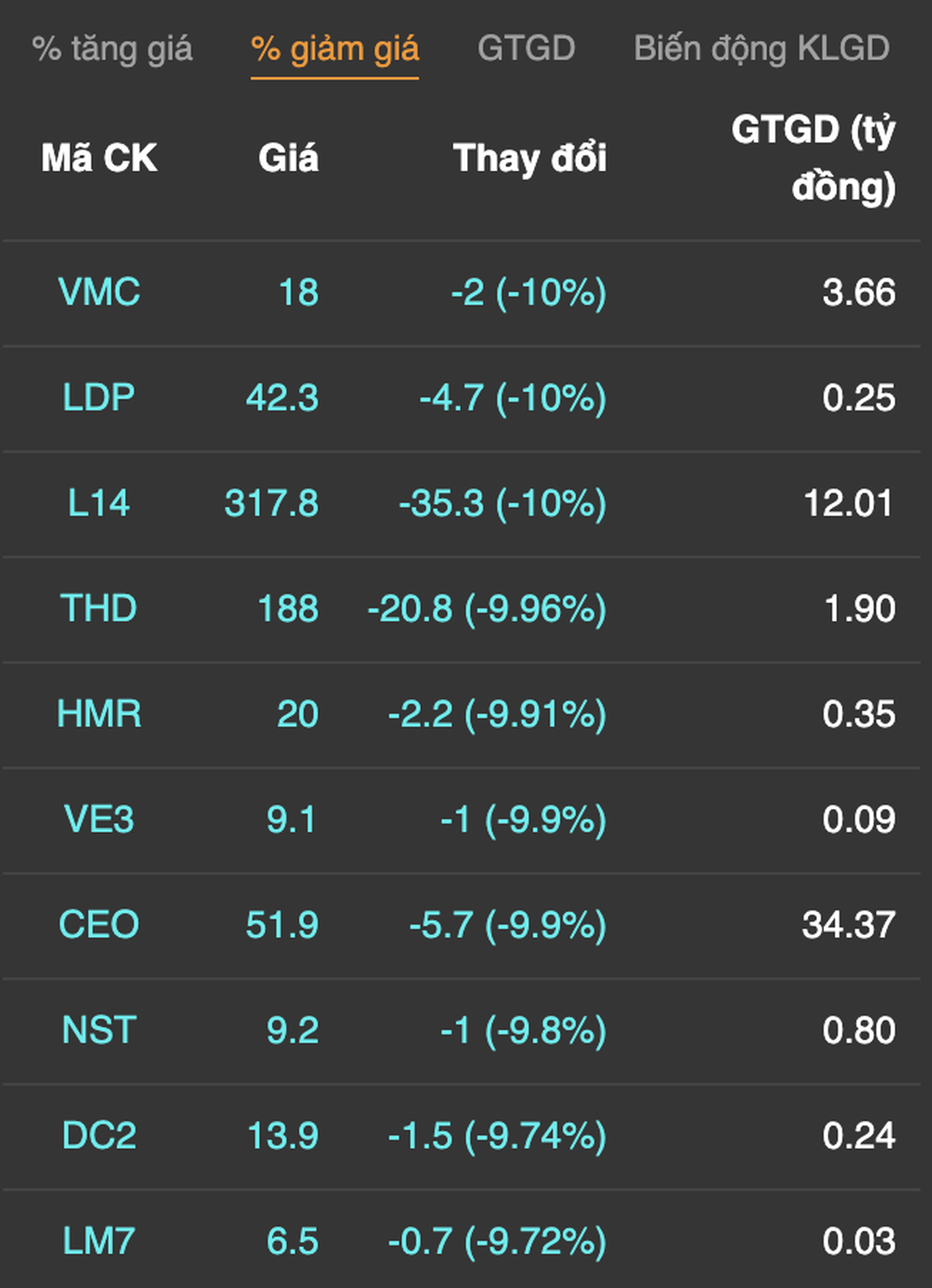
Task: Open the VMC stock ticker
Action: (x=99, y=292)
